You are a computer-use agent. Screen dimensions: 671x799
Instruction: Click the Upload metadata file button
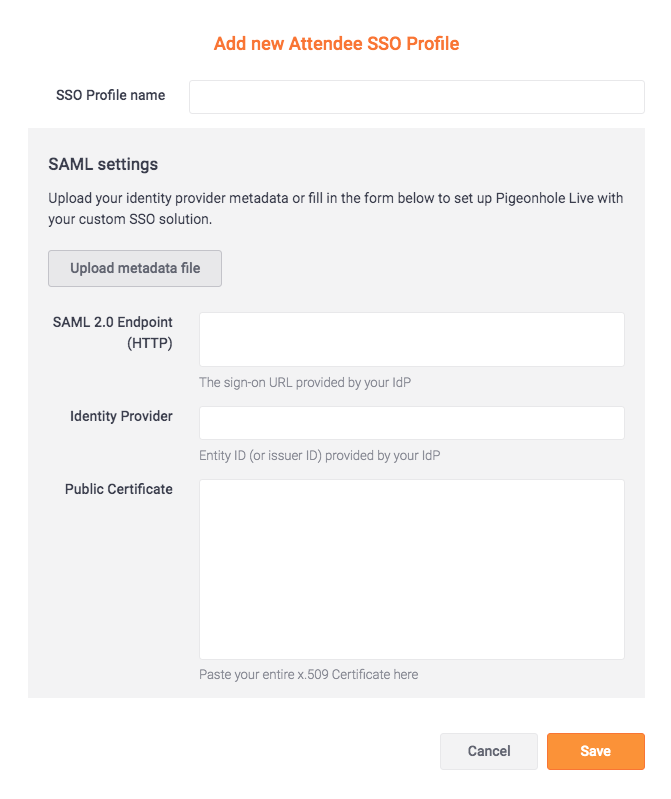[x=135, y=269]
